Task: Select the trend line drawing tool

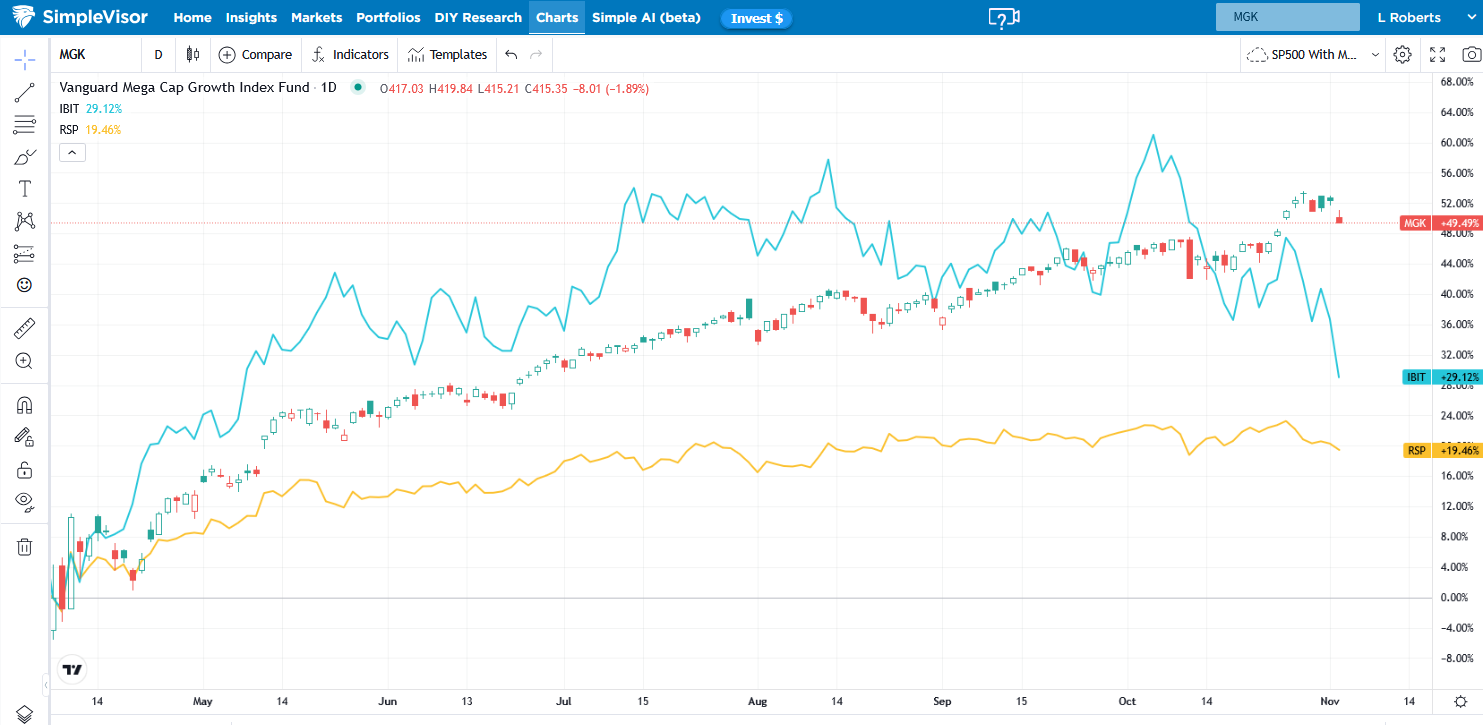Action: pyautogui.click(x=25, y=92)
